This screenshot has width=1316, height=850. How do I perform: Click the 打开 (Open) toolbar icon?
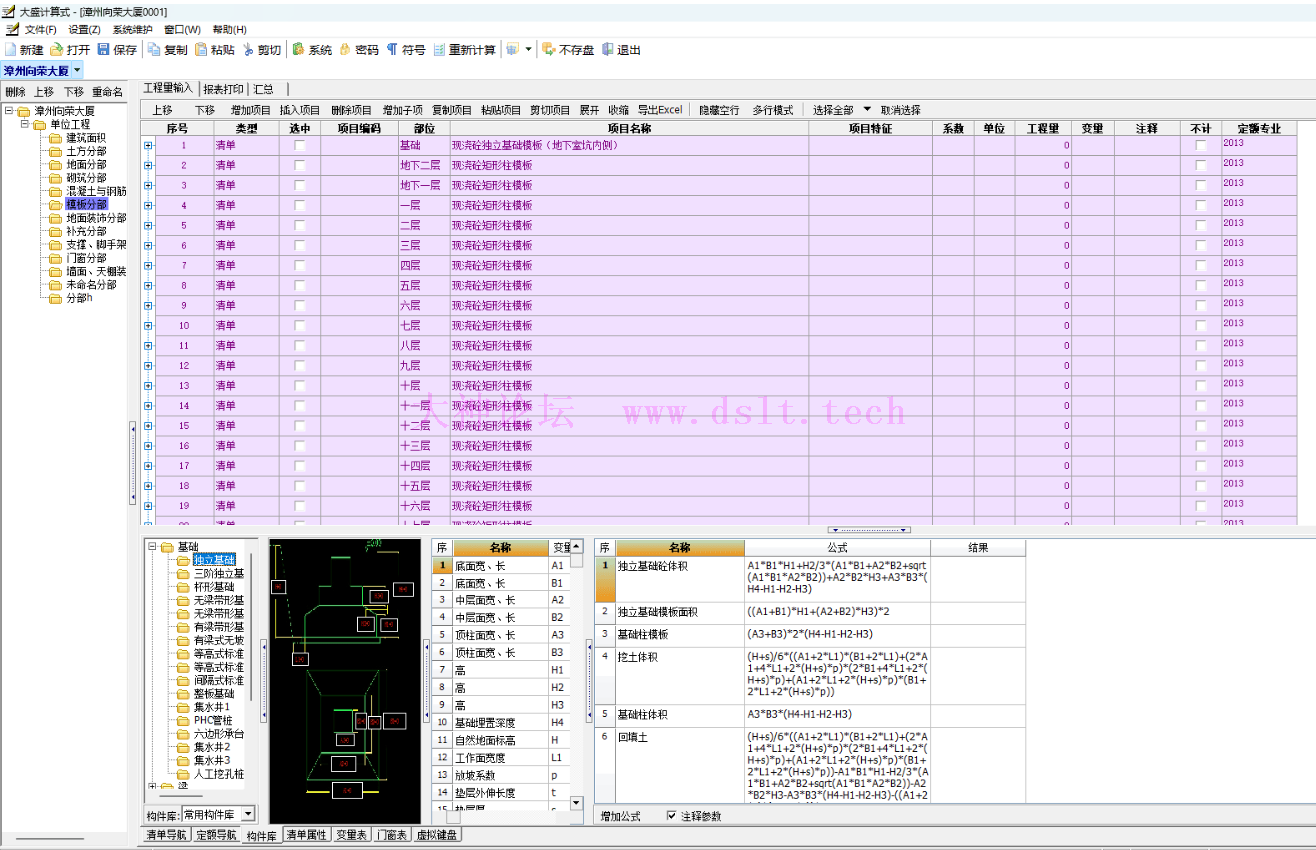[x=57, y=49]
